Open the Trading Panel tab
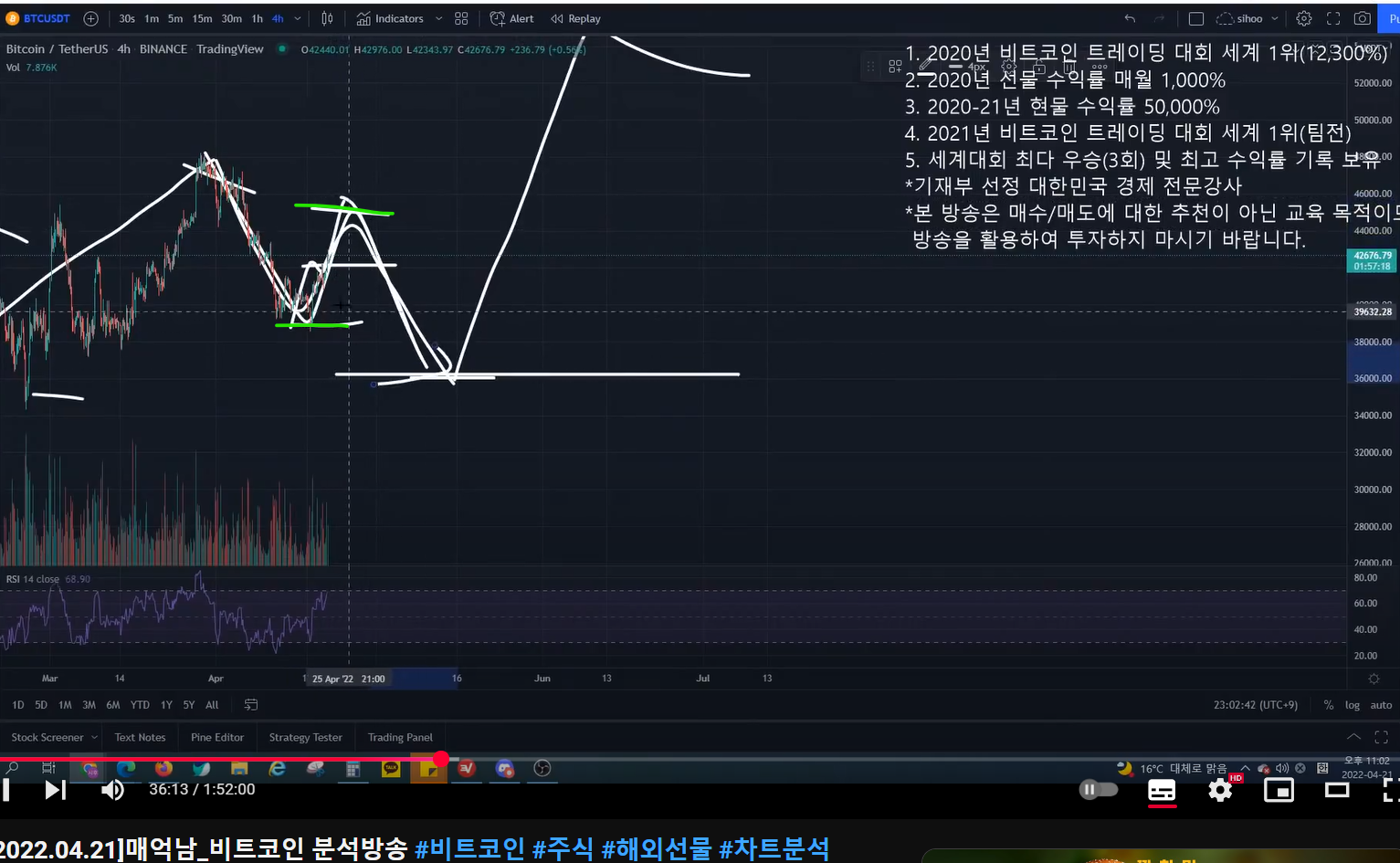The width and height of the screenshot is (1400, 863). pyautogui.click(x=400, y=737)
